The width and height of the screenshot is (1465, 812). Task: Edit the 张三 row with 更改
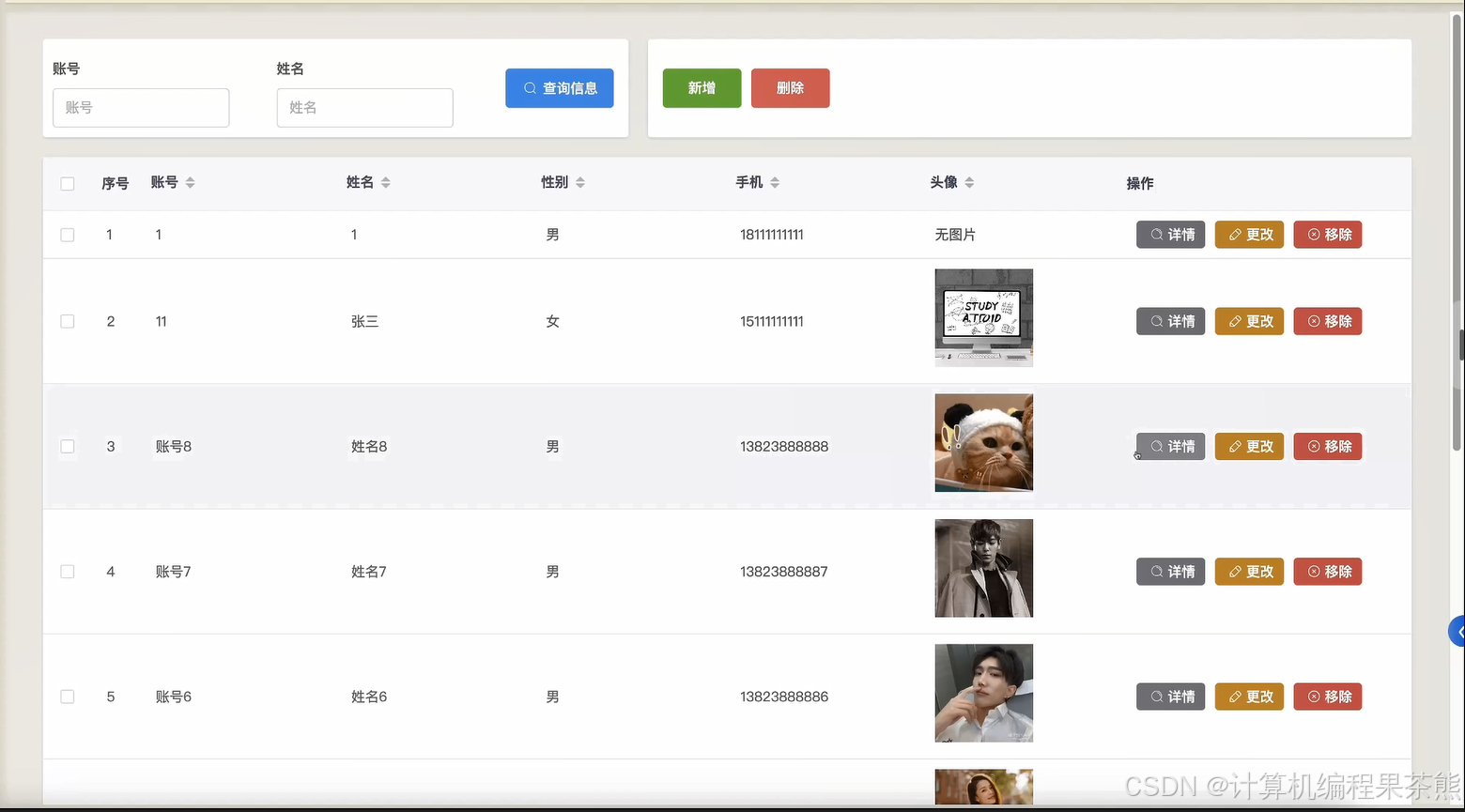(x=1250, y=321)
